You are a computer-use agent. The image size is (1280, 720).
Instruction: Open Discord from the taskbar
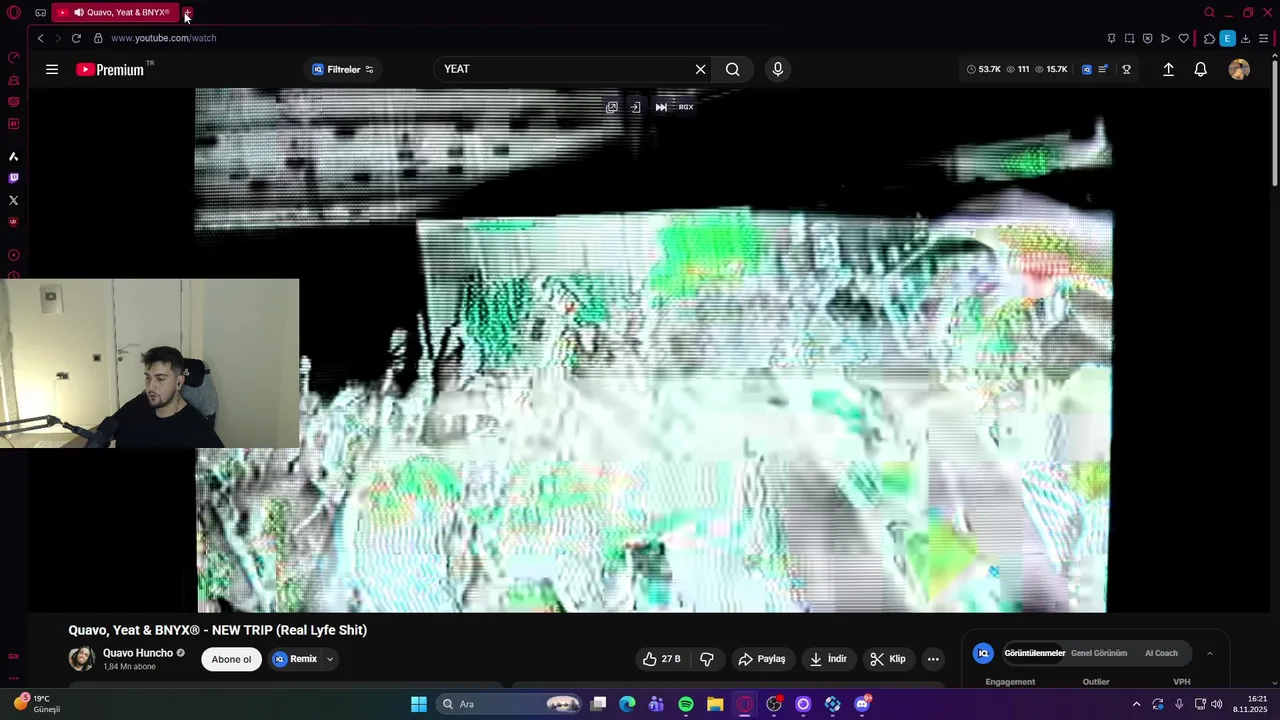pos(862,704)
